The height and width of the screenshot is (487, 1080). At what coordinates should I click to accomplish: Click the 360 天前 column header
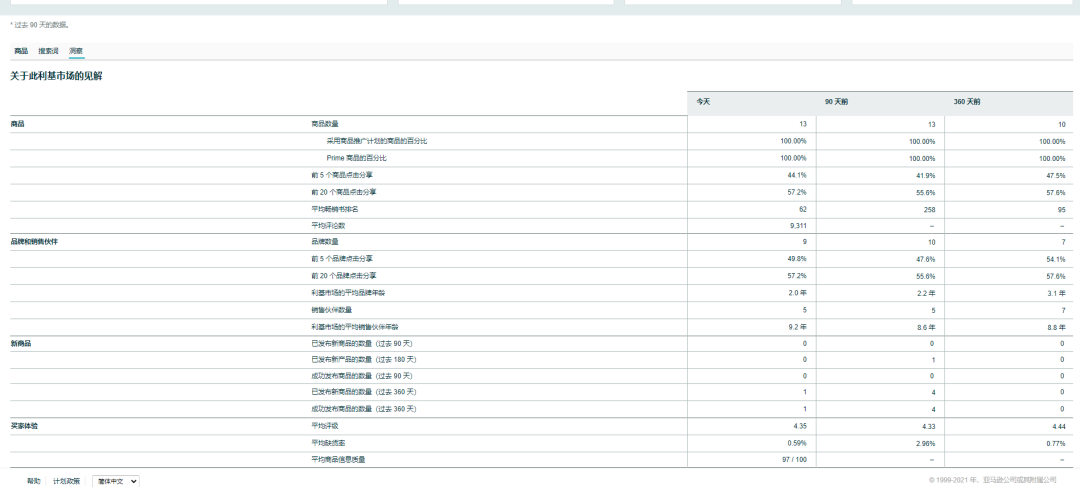[x=966, y=101]
